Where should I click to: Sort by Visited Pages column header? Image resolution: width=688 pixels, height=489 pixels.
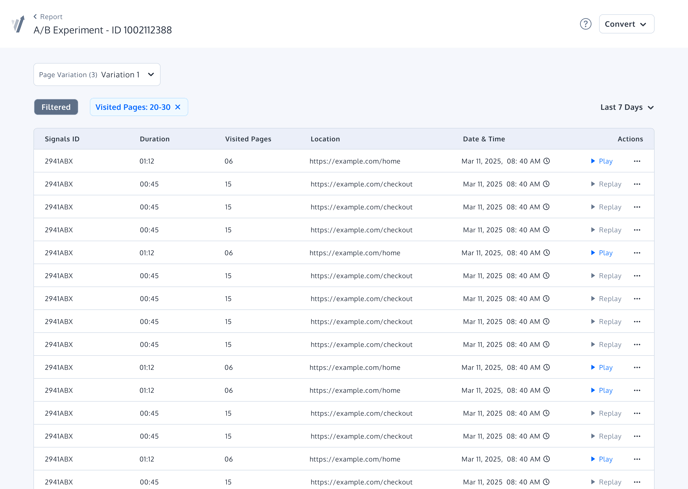coord(248,139)
